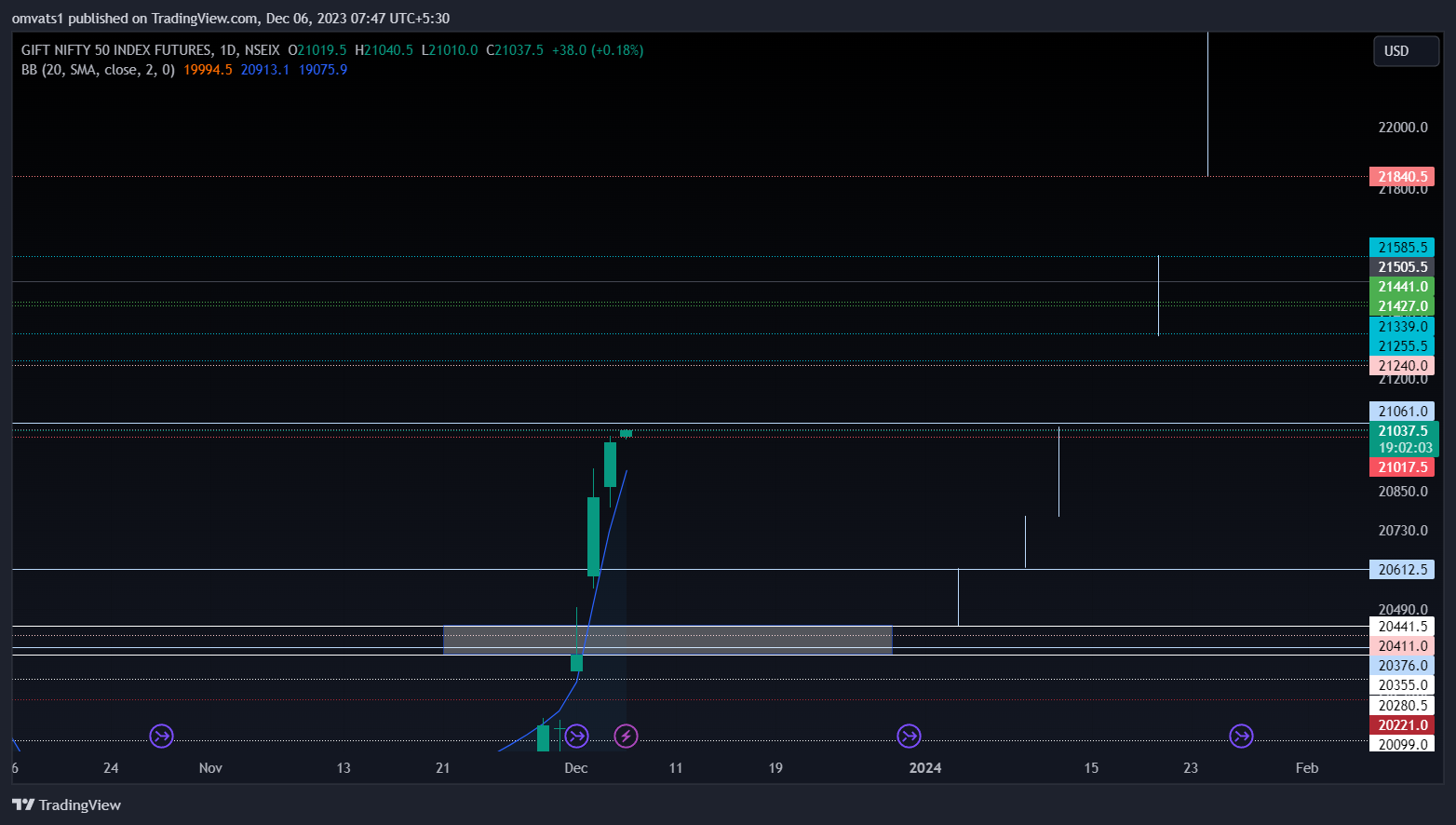Click the 20099.0 price label
Screen dimensions: 1456x825
coord(1402,745)
